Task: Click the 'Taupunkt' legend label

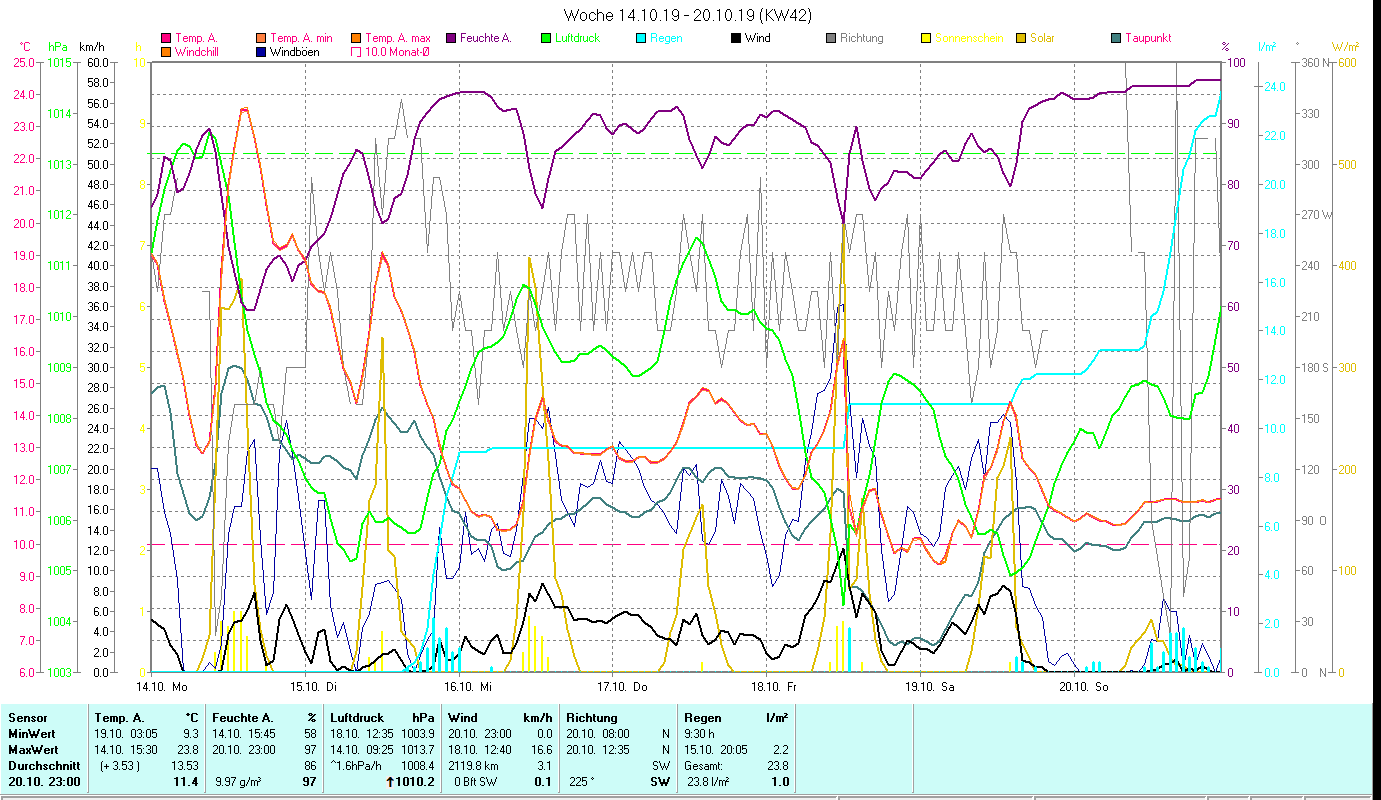Action: pyautogui.click(x=1148, y=38)
